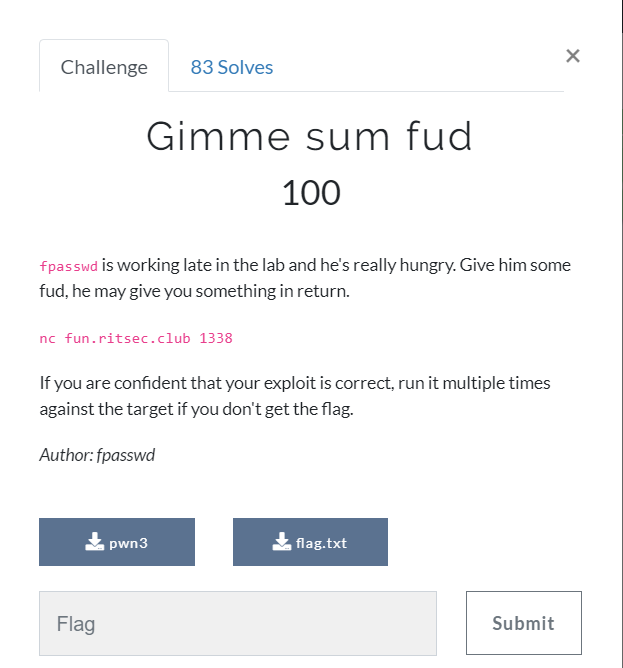Click the port number 1338
This screenshot has width=623, height=668.
click(216, 338)
